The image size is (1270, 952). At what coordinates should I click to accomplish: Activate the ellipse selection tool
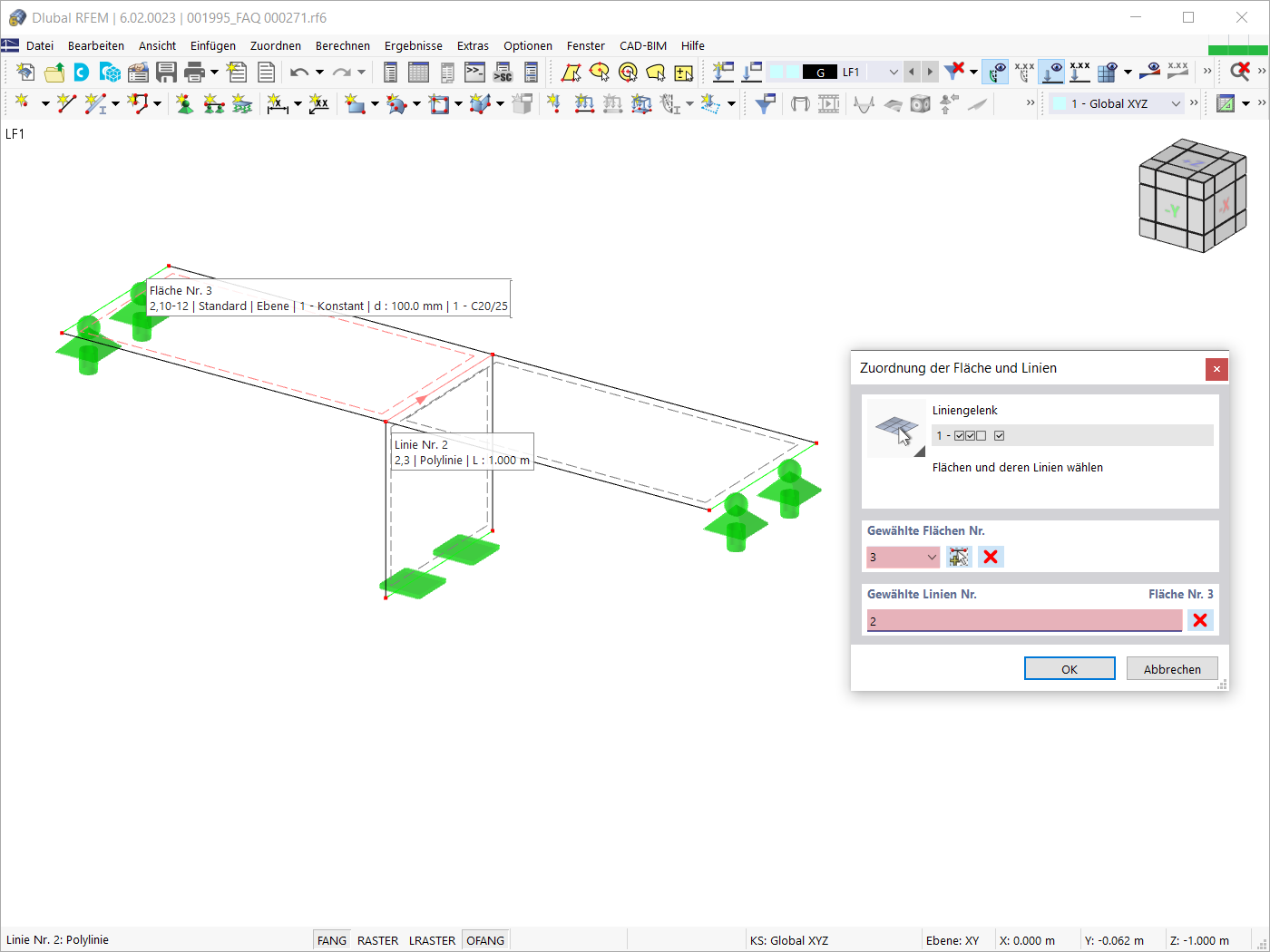(x=599, y=72)
